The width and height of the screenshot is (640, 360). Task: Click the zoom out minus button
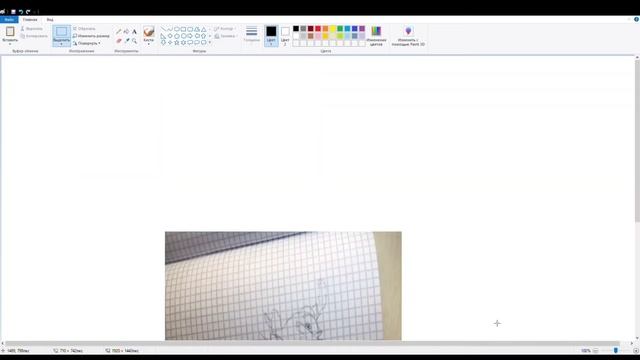(596, 351)
